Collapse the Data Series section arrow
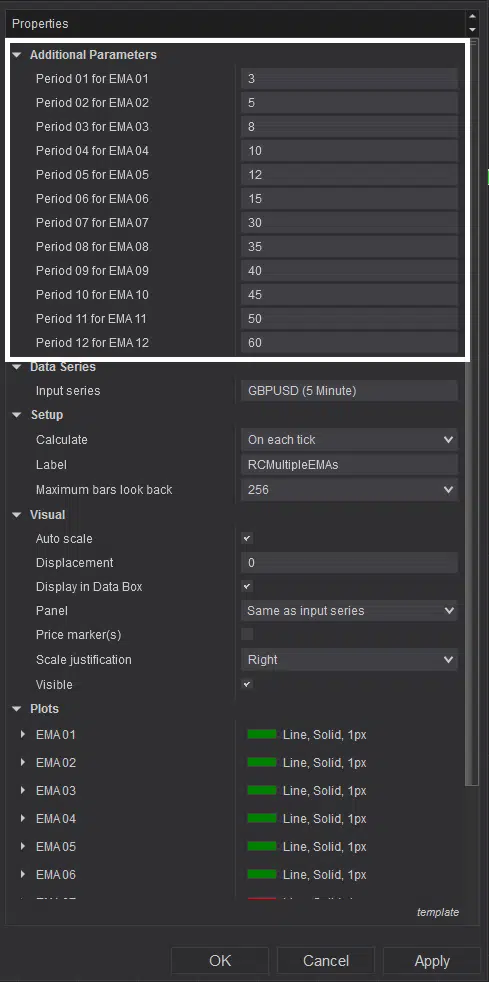This screenshot has width=489, height=982. [17, 367]
